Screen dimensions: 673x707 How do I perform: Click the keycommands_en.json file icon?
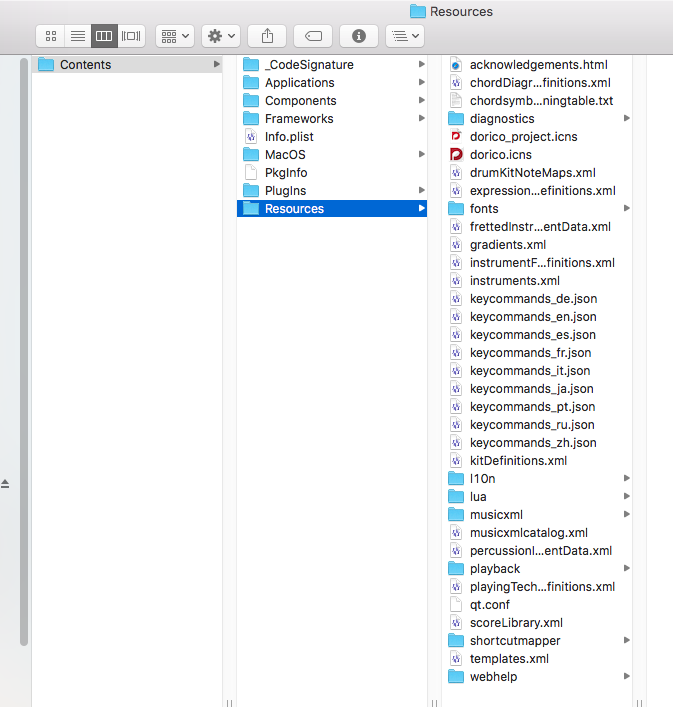pyautogui.click(x=456, y=317)
